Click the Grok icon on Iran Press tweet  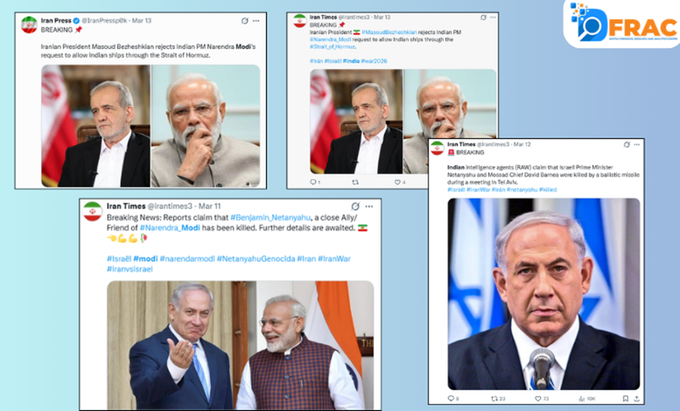245,21
